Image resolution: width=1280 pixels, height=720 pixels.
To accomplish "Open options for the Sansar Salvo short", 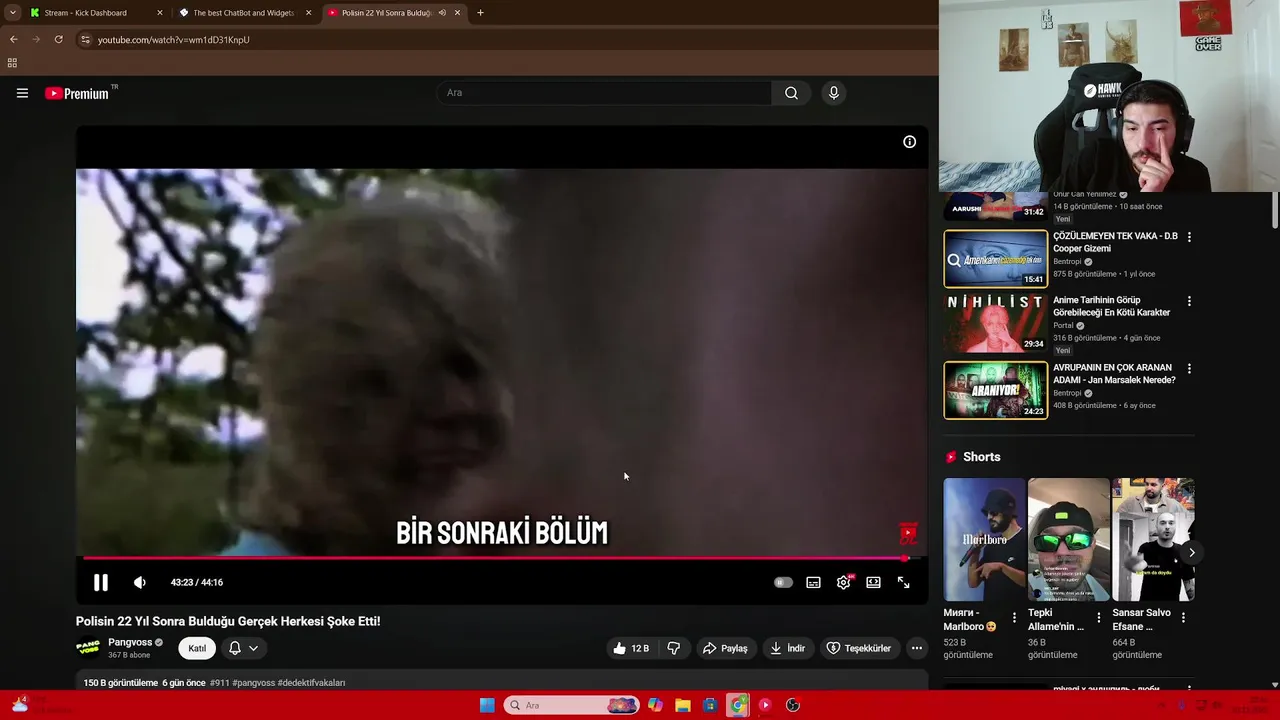I will click(x=1183, y=618).
